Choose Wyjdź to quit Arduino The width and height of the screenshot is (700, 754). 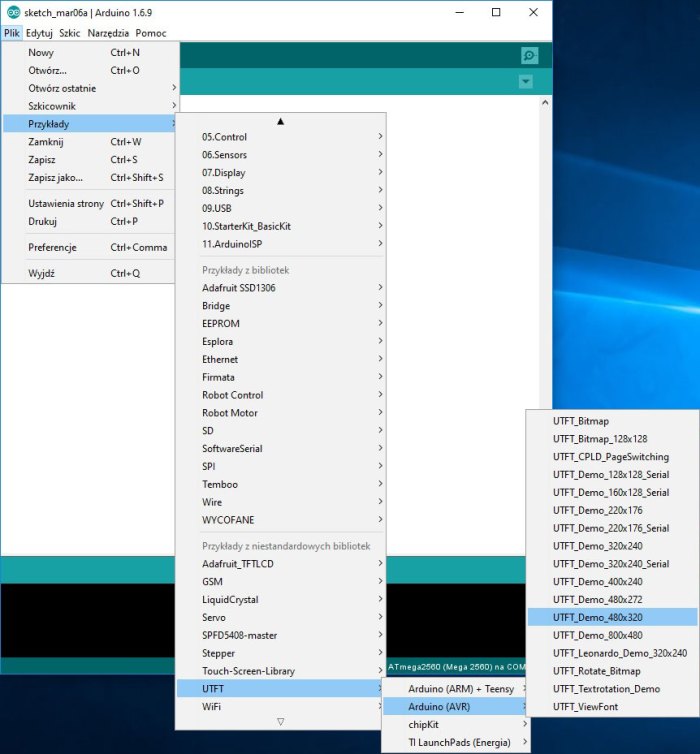[89, 273]
